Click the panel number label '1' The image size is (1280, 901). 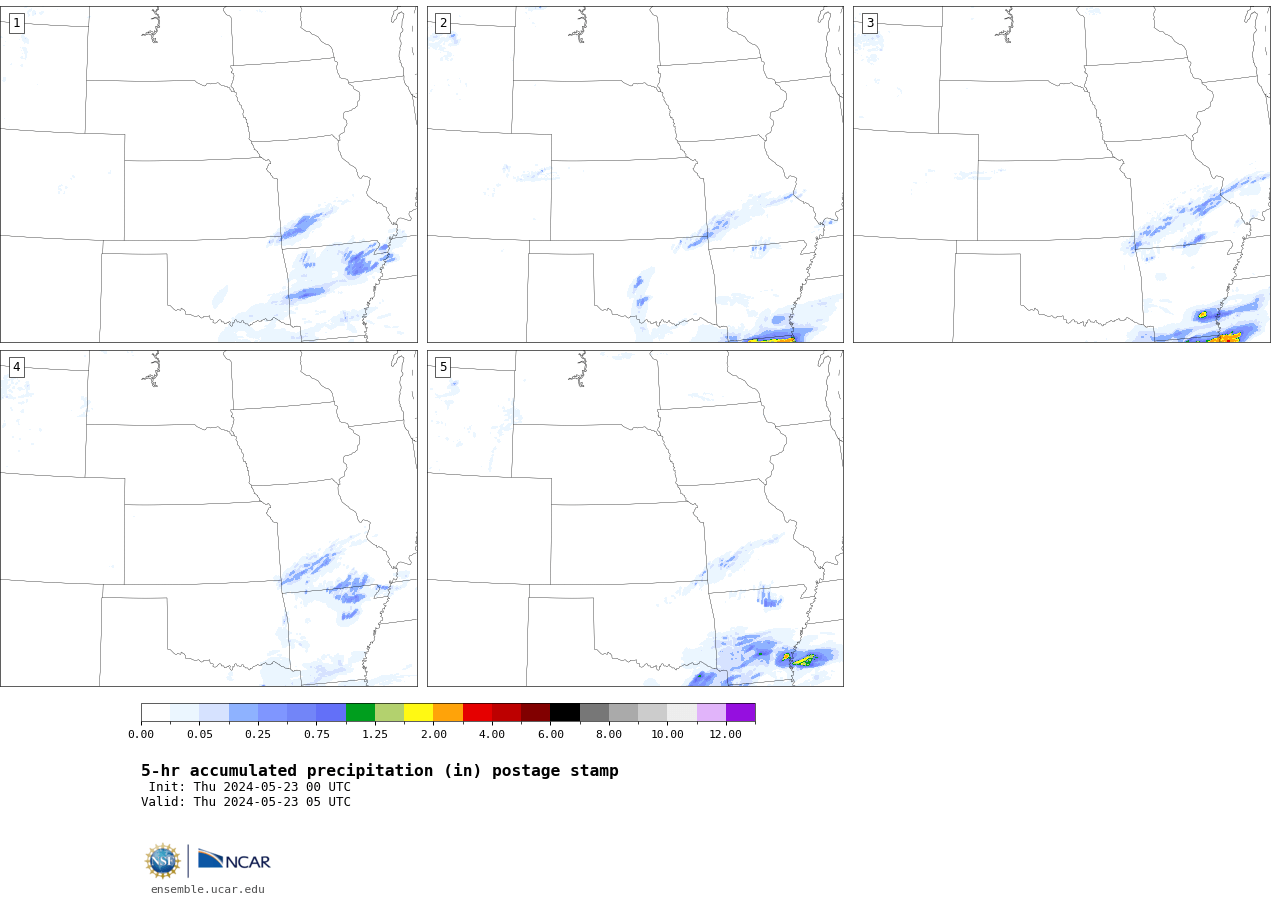coord(16,23)
